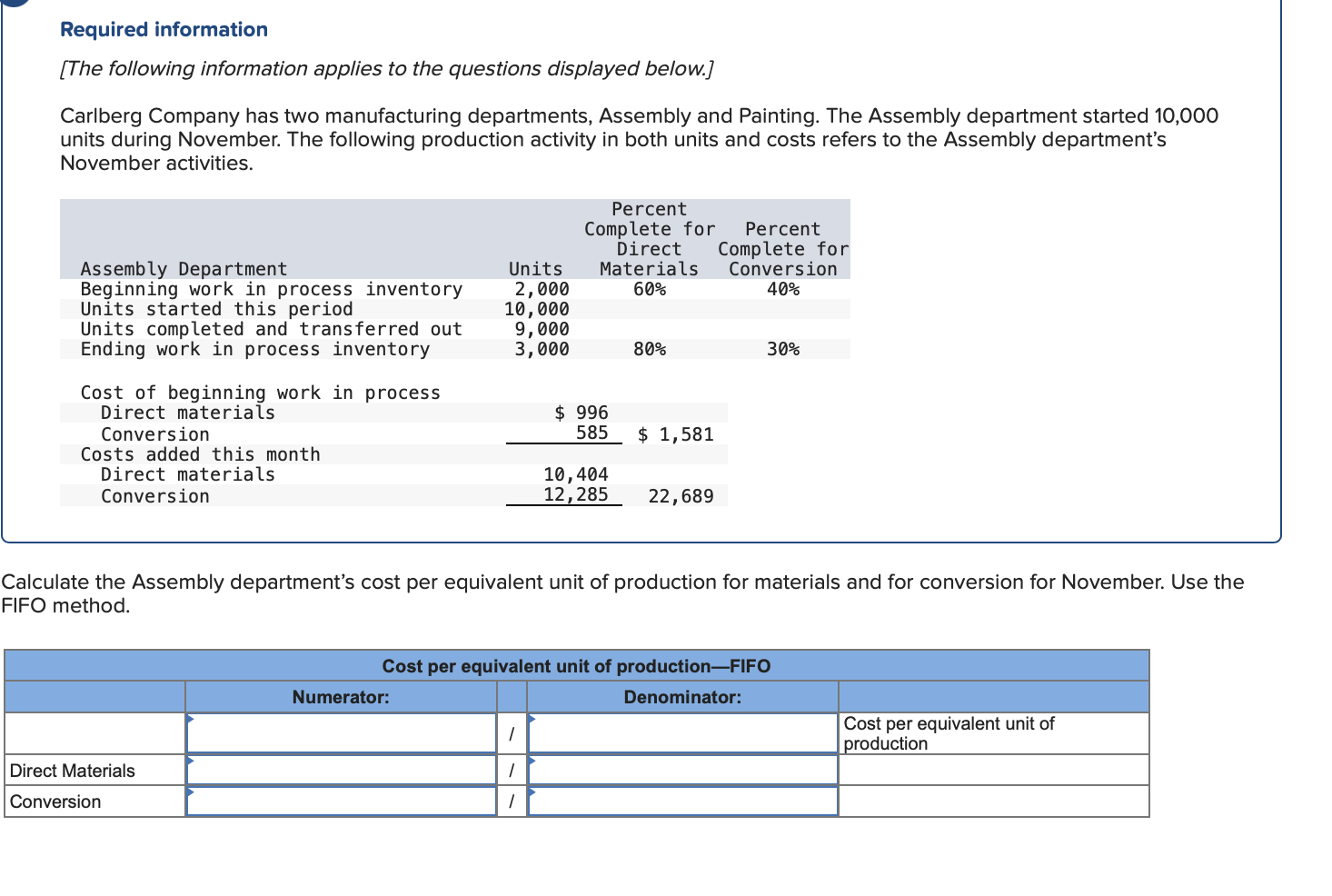The width and height of the screenshot is (1332, 896).
Task: Click the 80% direct materials value
Action: pyautogui.click(x=650, y=349)
